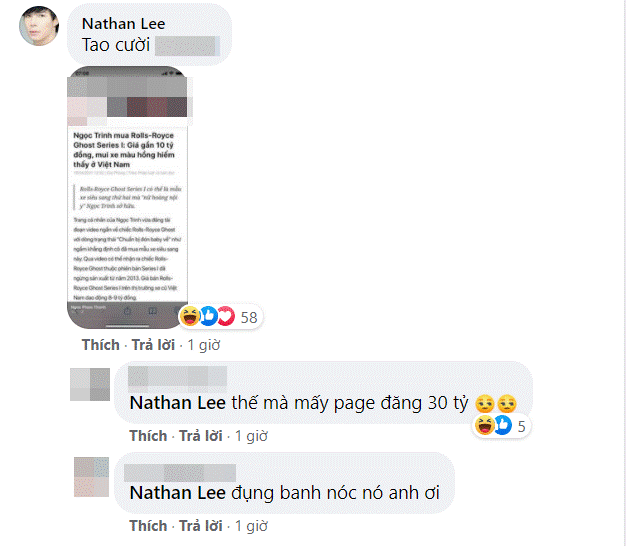Click the Nathan Lee mention in the 'đụng banh nóc' reply

178,493
